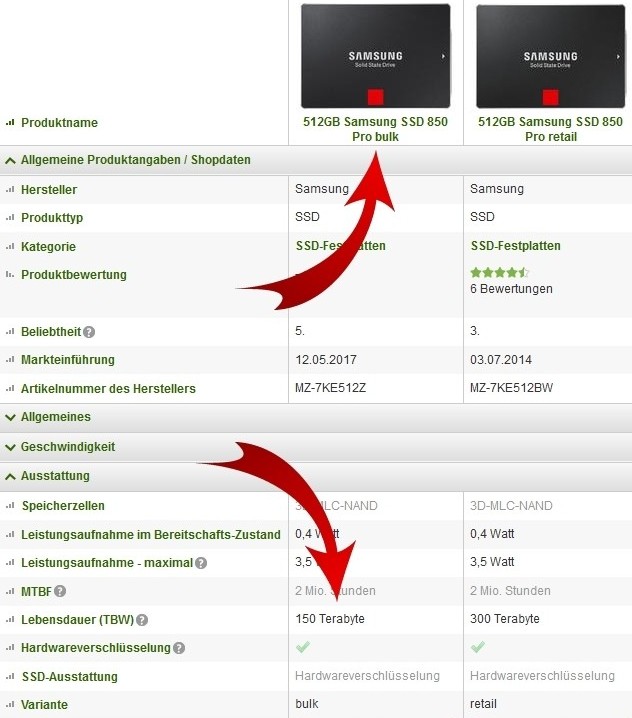Image resolution: width=632 pixels, height=718 pixels.
Task: Click the star rating of the retail SSD
Action: (x=500, y=272)
